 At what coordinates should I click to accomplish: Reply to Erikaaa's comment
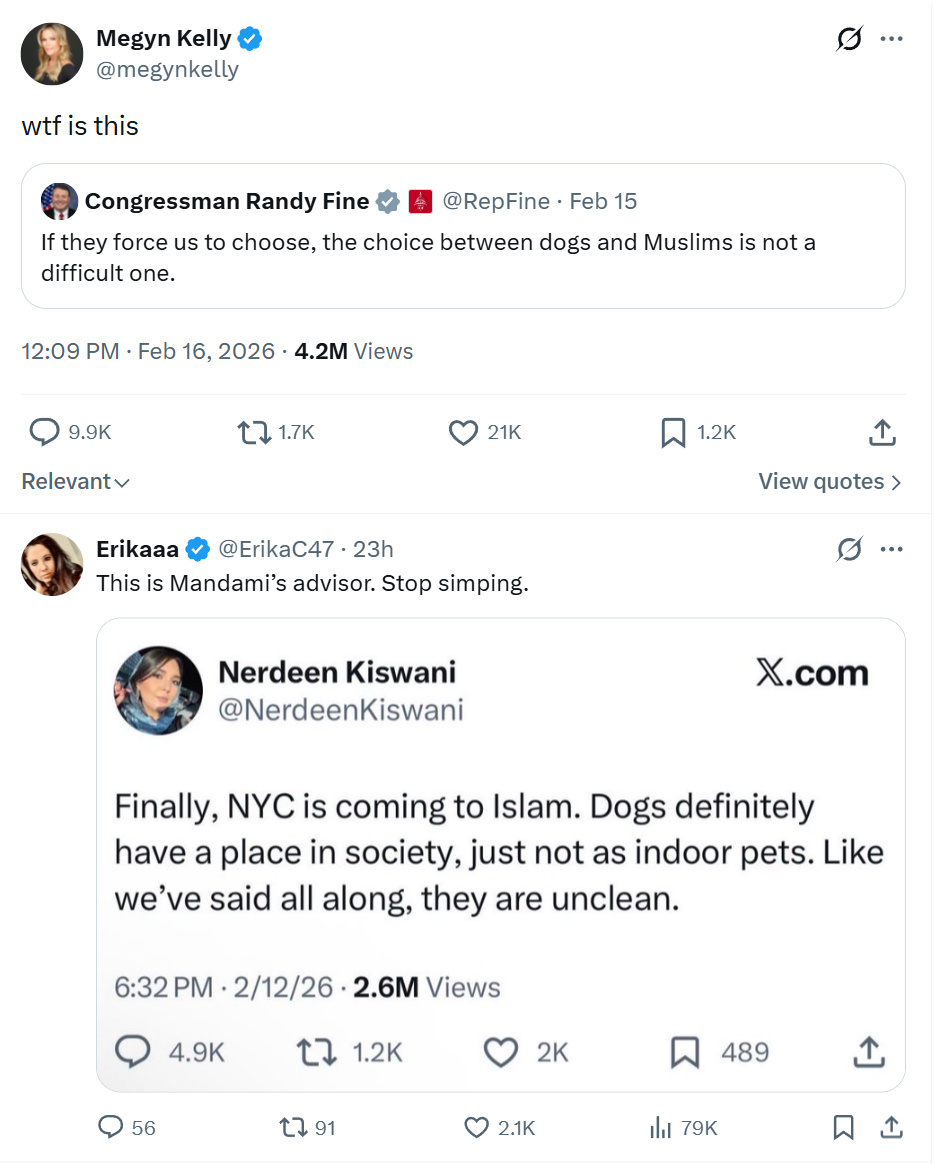pyautogui.click(x=111, y=1128)
